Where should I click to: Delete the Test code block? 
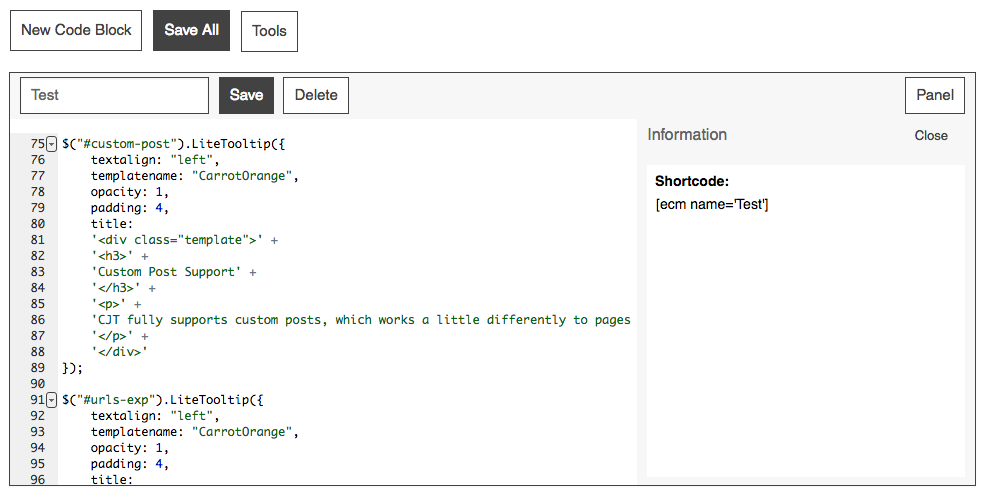point(316,96)
